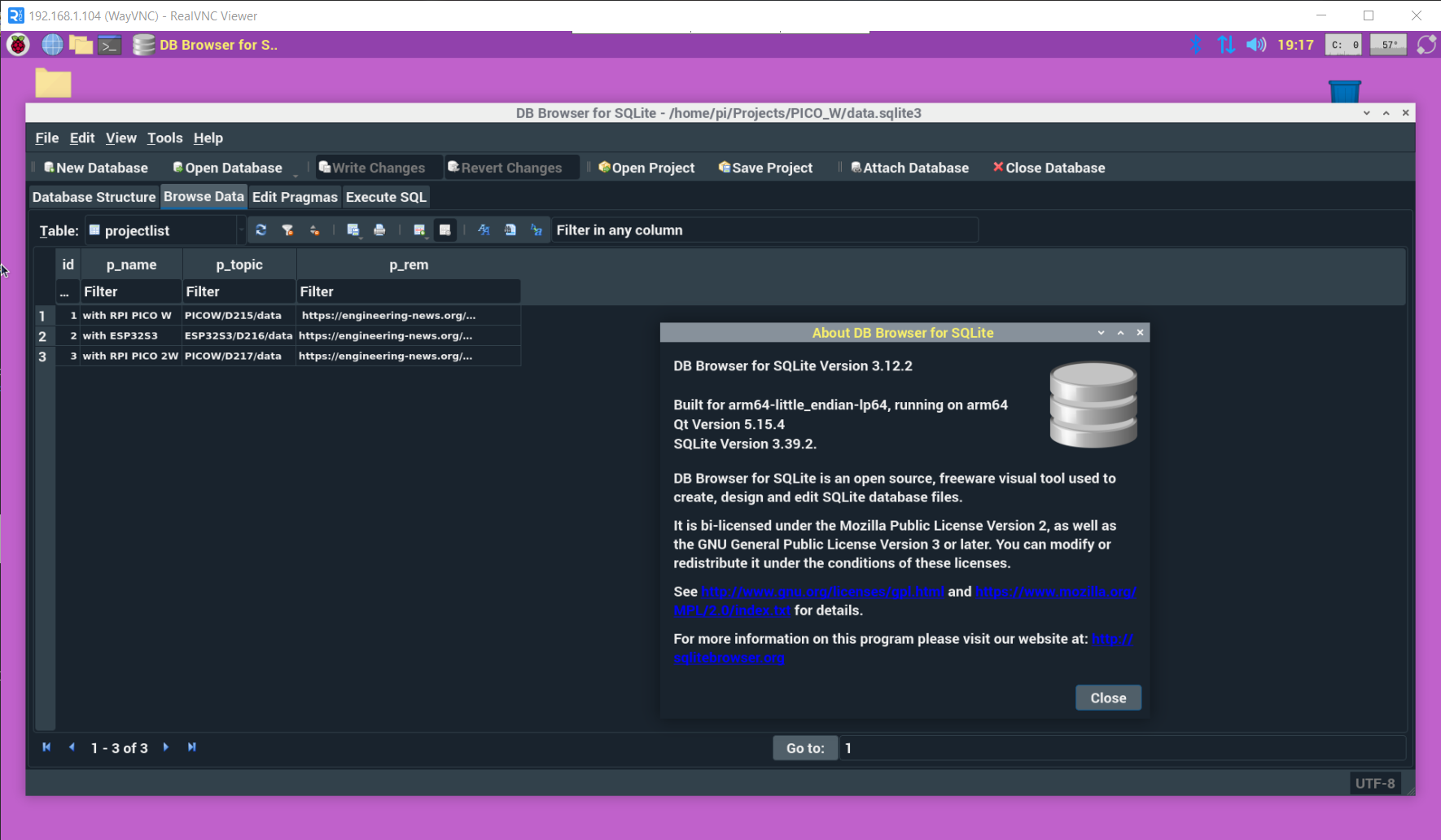Print the table data

[x=379, y=230]
